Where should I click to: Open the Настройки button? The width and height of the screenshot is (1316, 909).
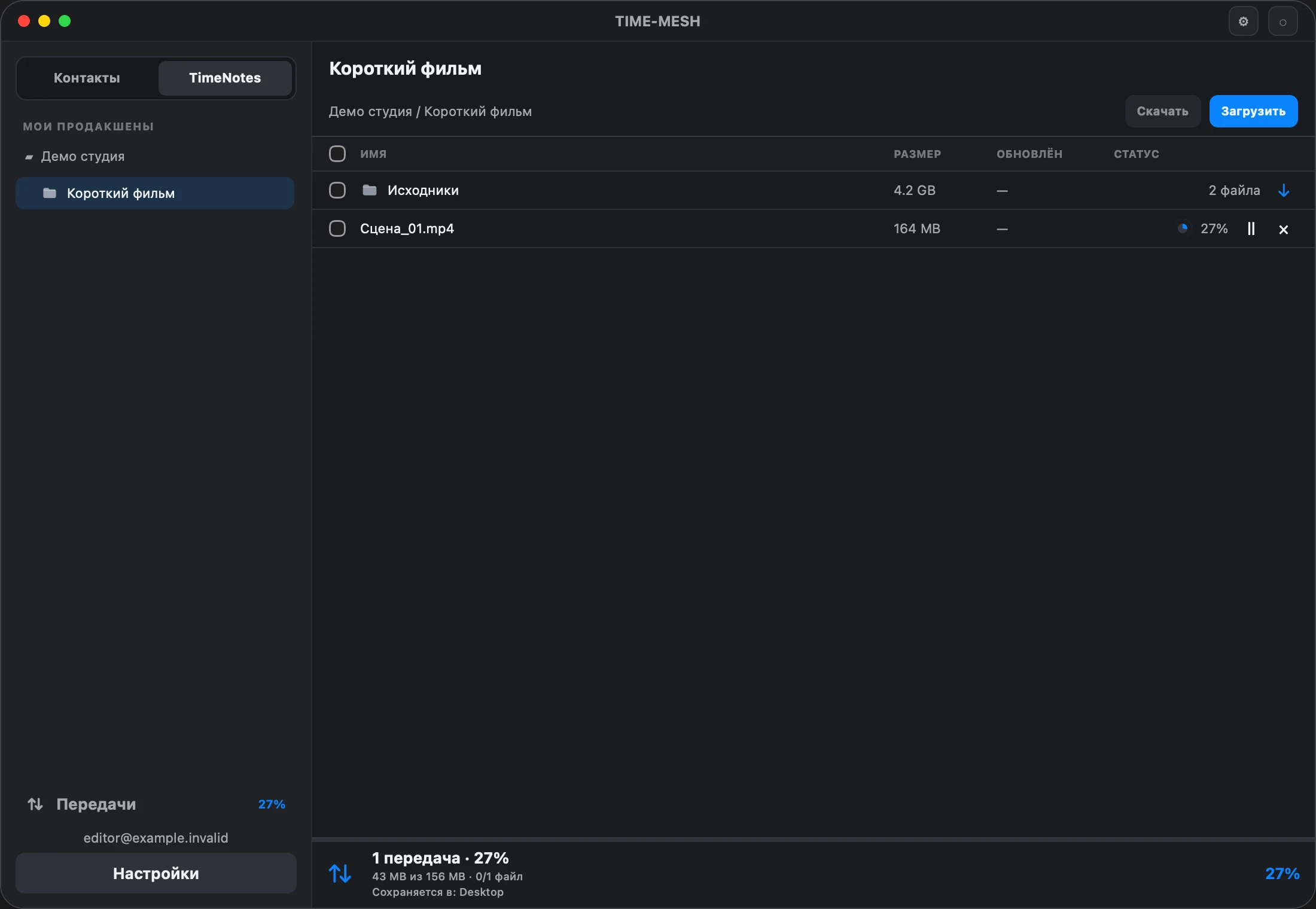tap(156, 874)
